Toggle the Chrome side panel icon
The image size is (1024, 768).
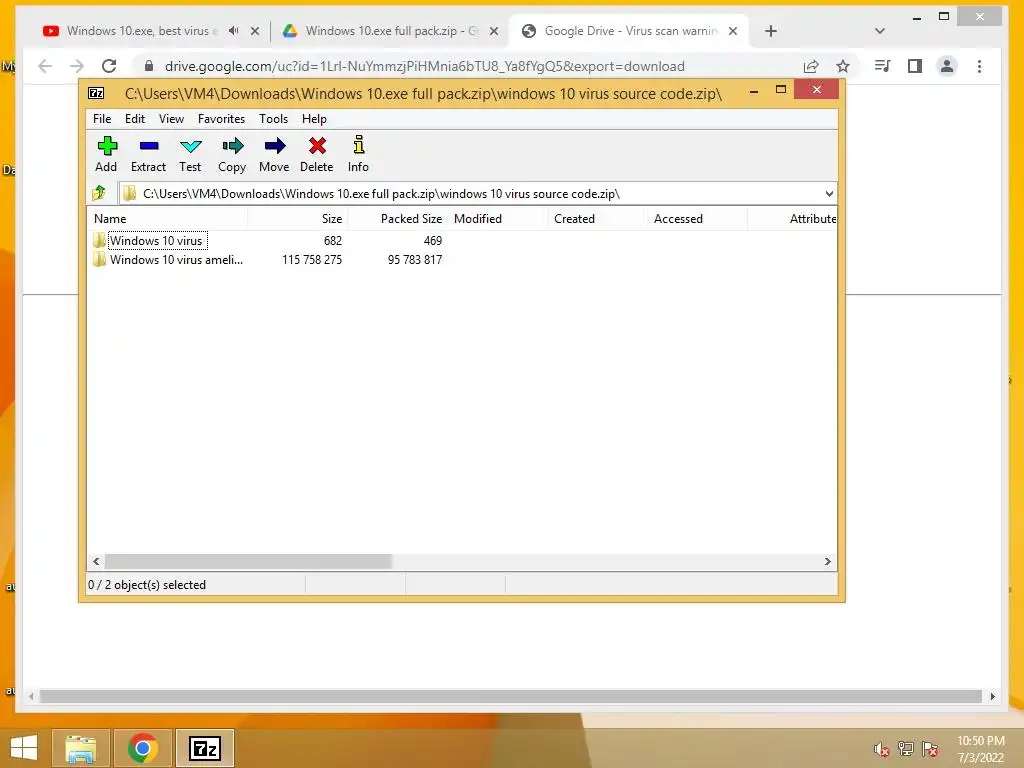click(915, 66)
